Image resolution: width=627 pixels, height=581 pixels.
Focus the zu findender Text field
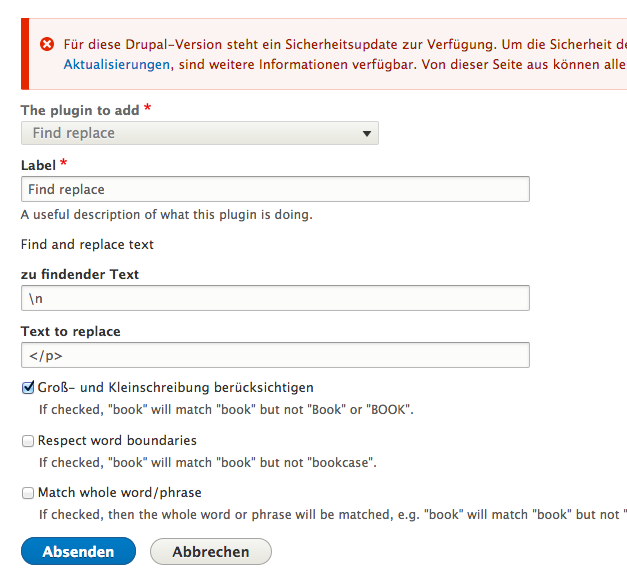(x=275, y=298)
